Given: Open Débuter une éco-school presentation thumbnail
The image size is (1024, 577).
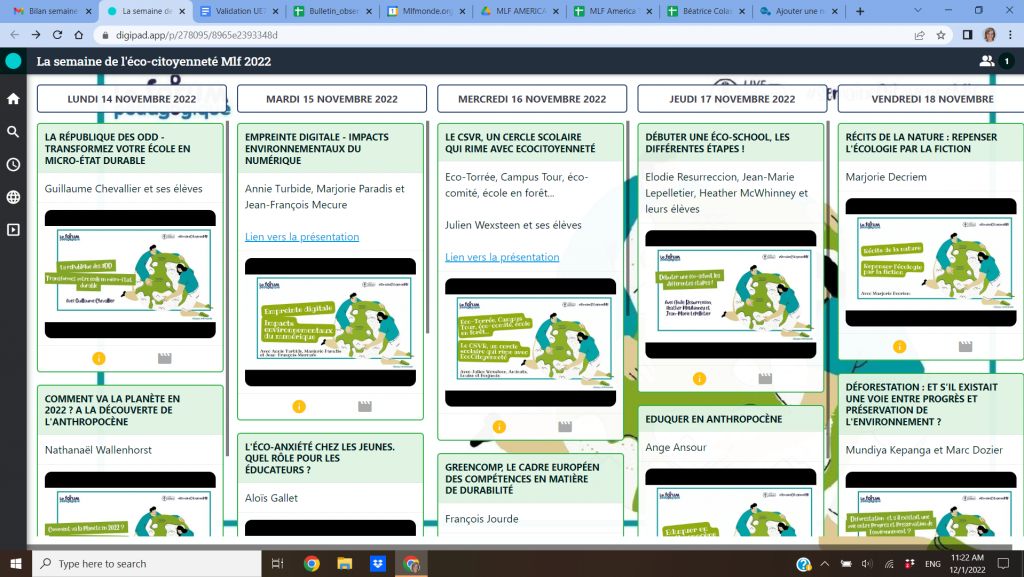Looking at the screenshot, I should (731, 294).
